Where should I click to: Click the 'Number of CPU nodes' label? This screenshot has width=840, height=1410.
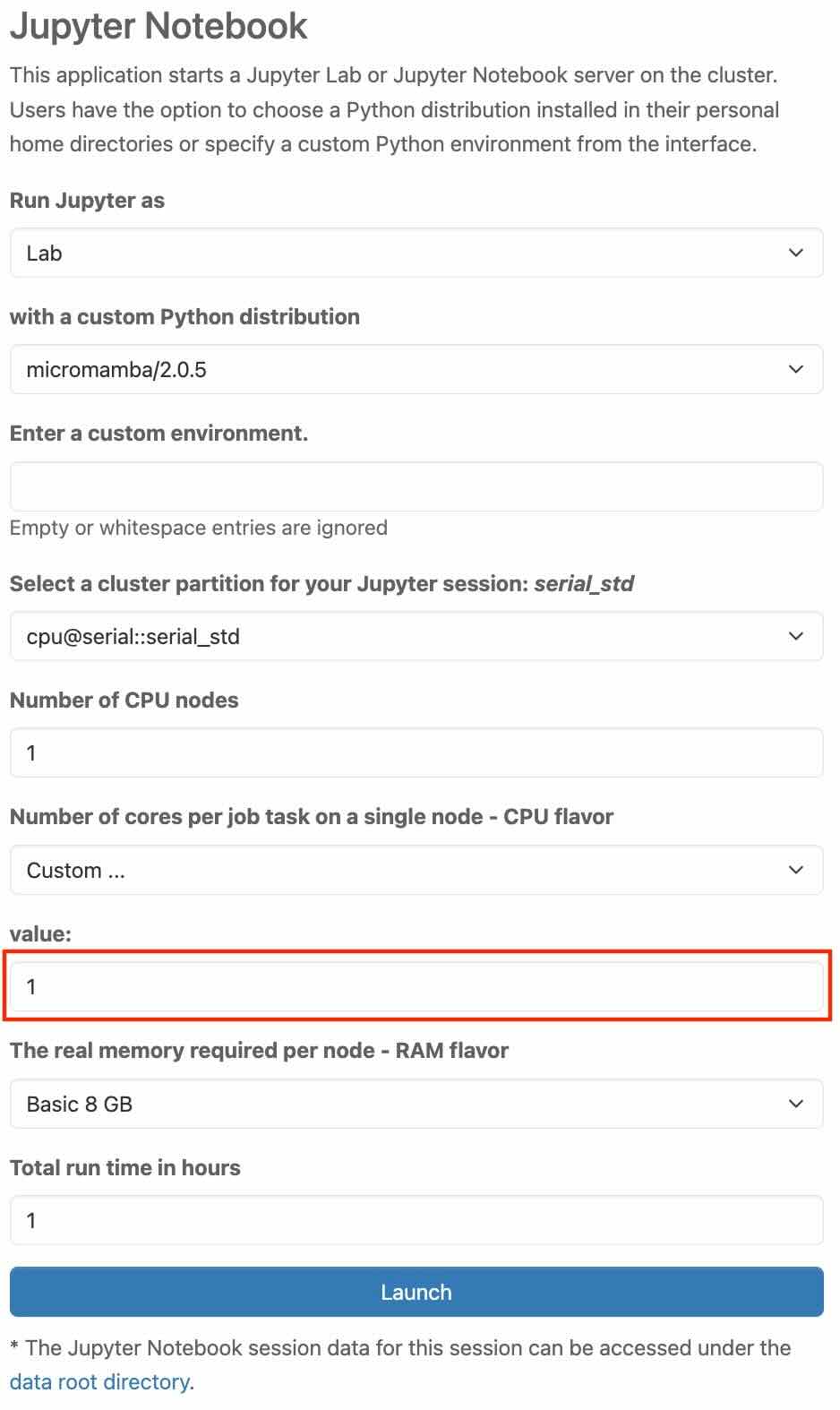coord(124,701)
